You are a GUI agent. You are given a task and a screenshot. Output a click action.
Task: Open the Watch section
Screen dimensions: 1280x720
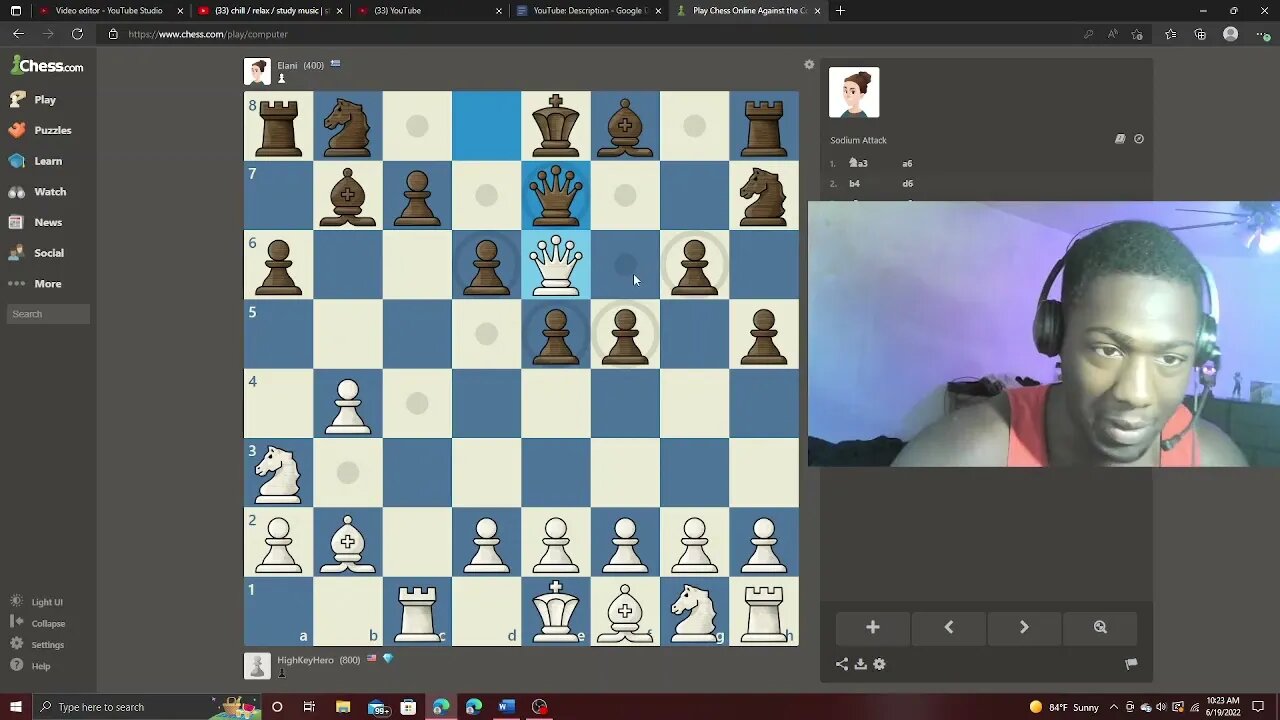[37, 192]
